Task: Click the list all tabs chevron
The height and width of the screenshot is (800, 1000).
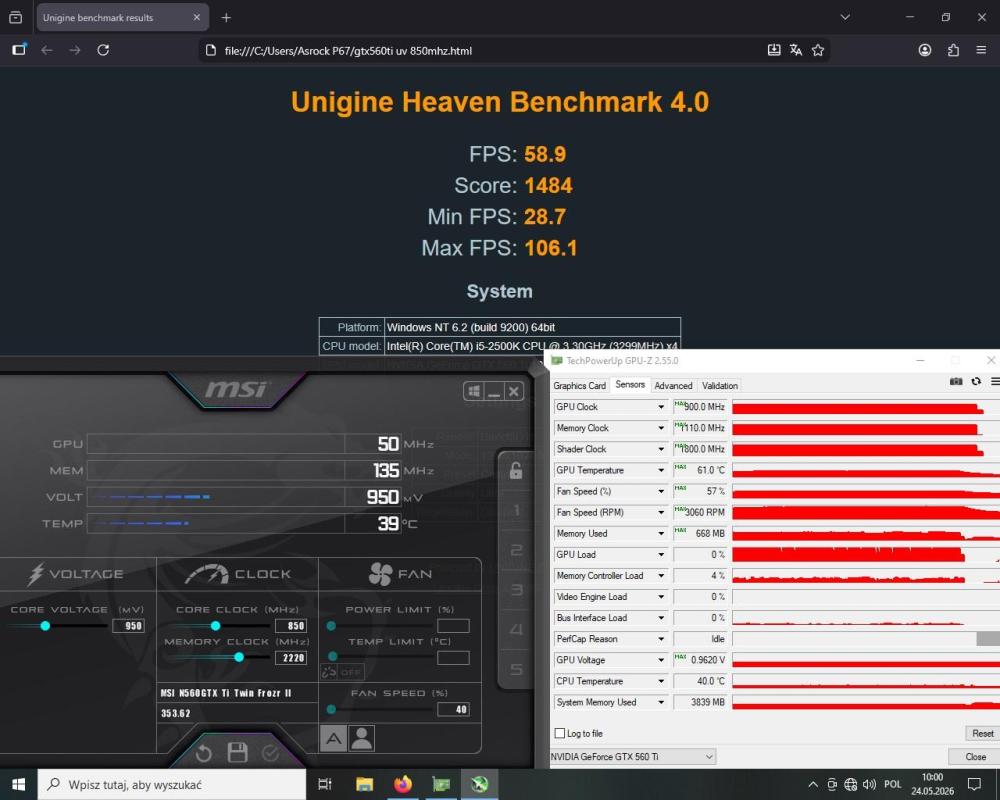Action: tap(845, 17)
